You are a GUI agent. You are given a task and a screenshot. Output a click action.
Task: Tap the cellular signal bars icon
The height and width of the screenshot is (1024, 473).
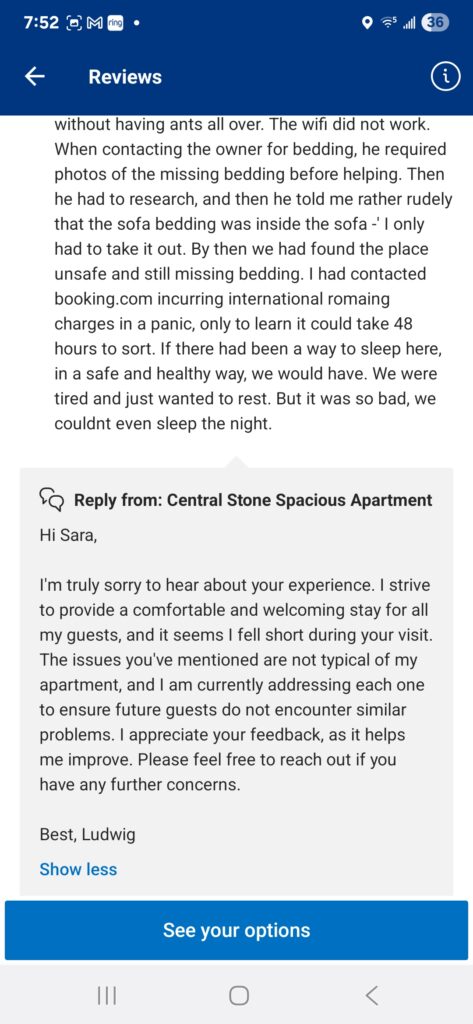[x=410, y=23]
